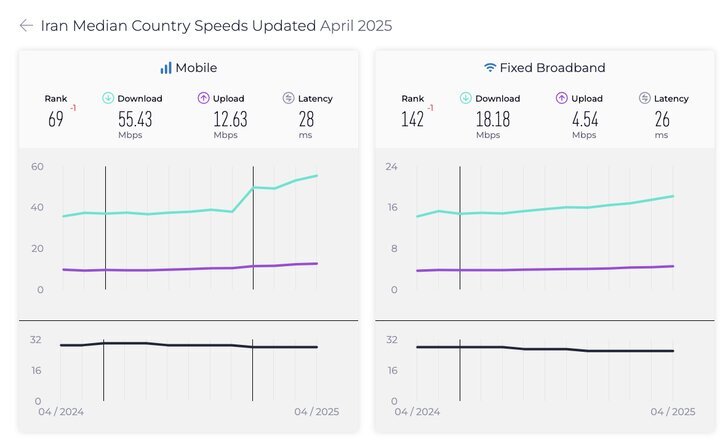The image size is (720, 446).
Task: Click the Fixed Broadband wifi icon
Action: 490,68
